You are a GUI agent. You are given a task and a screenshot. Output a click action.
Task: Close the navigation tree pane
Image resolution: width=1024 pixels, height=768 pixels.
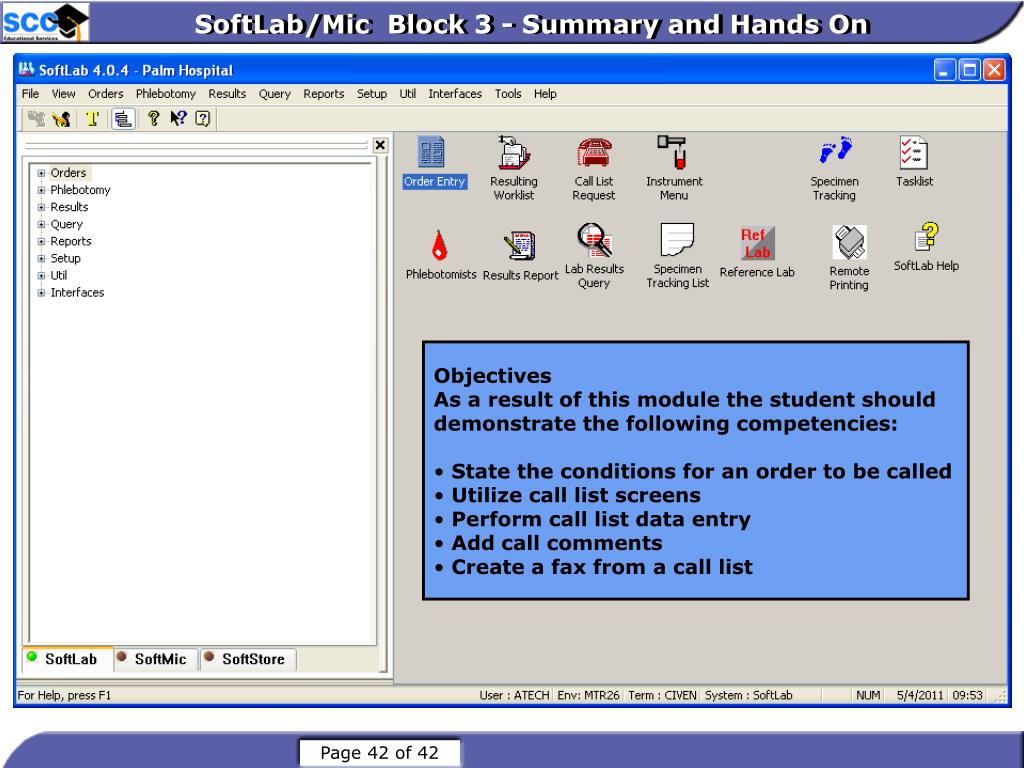[380, 145]
